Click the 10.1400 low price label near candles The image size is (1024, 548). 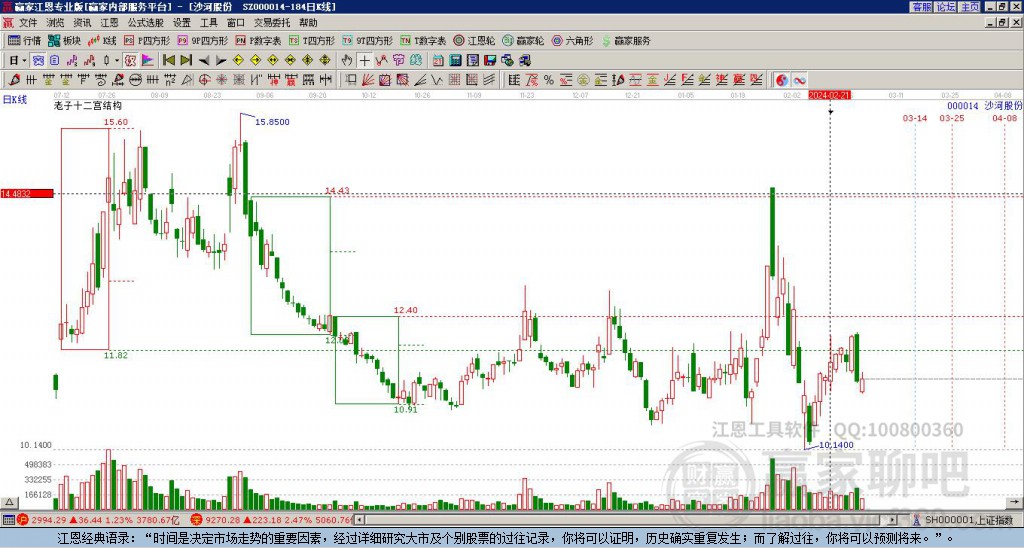click(x=836, y=445)
